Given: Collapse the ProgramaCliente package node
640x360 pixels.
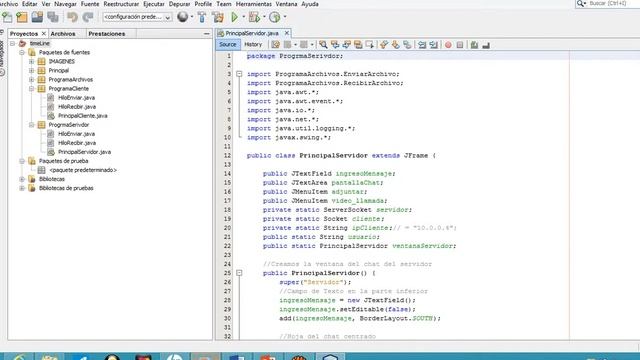Looking at the screenshot, I should point(32,89).
